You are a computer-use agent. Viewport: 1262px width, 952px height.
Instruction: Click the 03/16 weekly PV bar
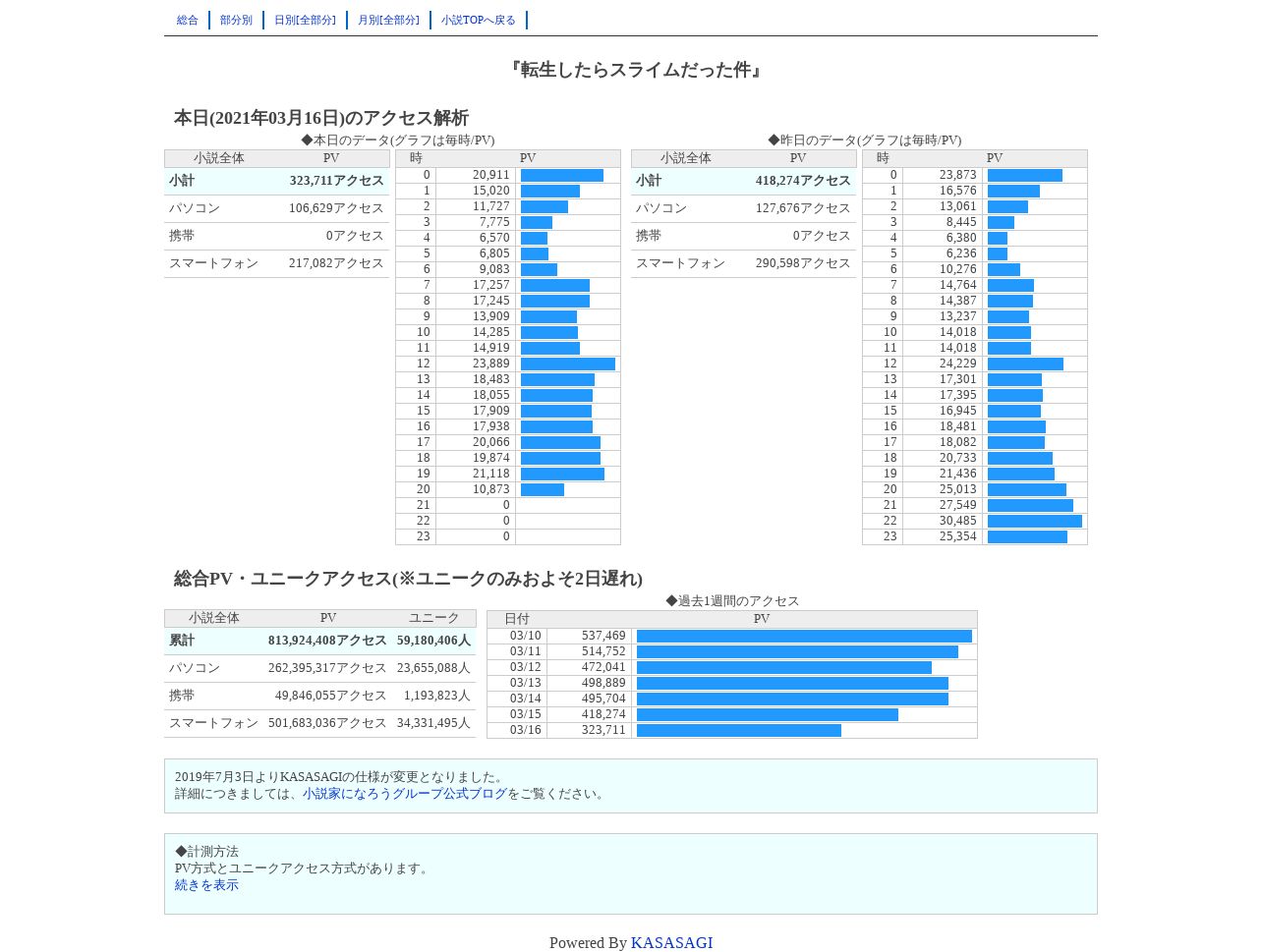tap(739, 731)
